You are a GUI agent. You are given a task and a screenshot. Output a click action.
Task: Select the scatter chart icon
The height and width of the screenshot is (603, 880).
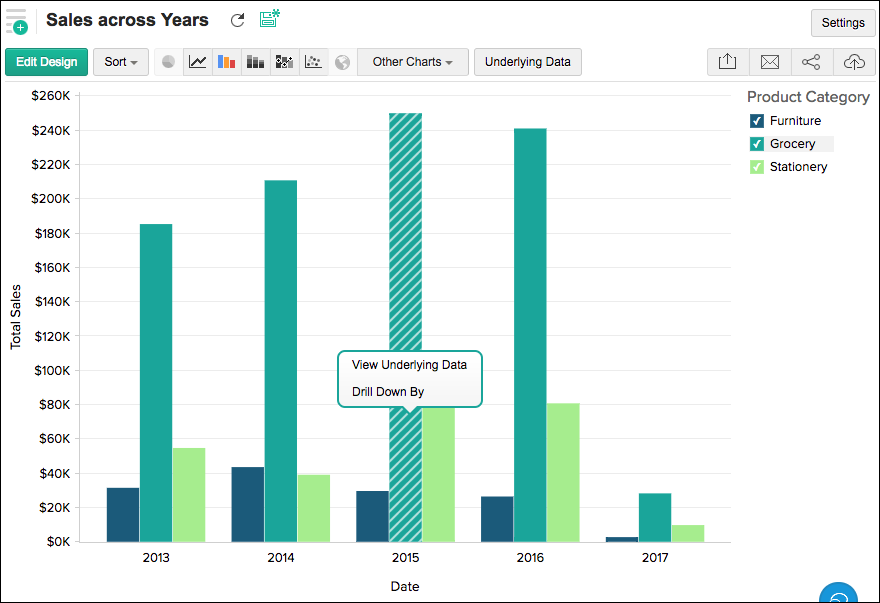[314, 62]
